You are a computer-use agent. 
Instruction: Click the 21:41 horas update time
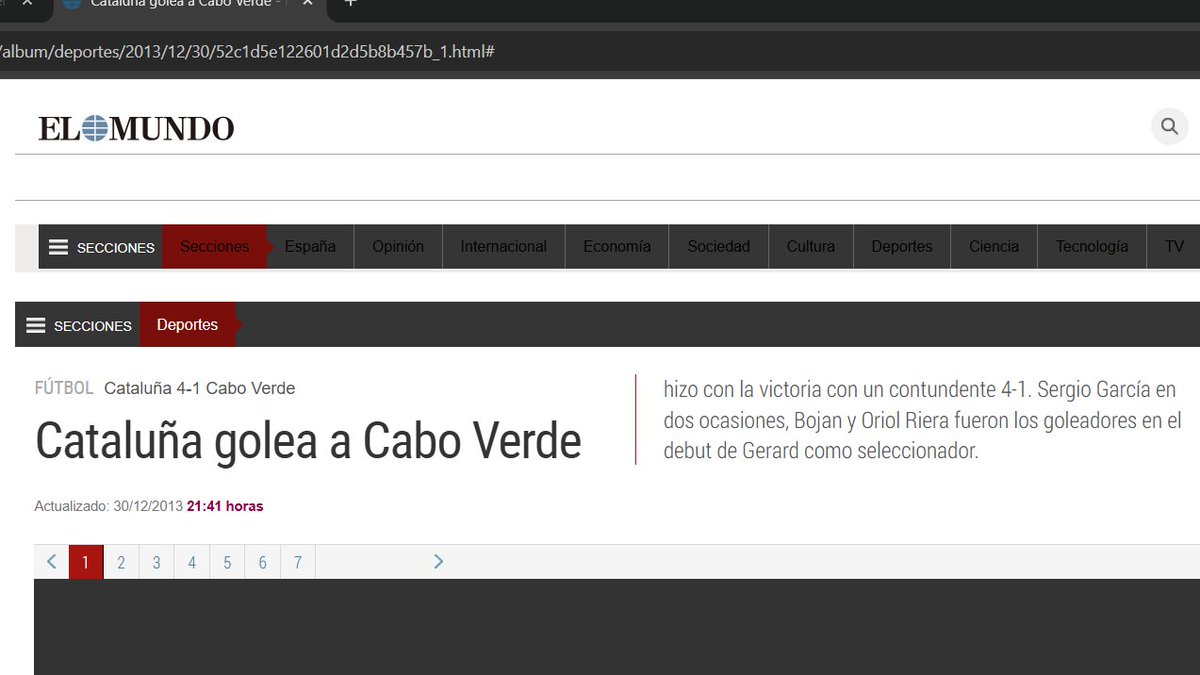225,506
